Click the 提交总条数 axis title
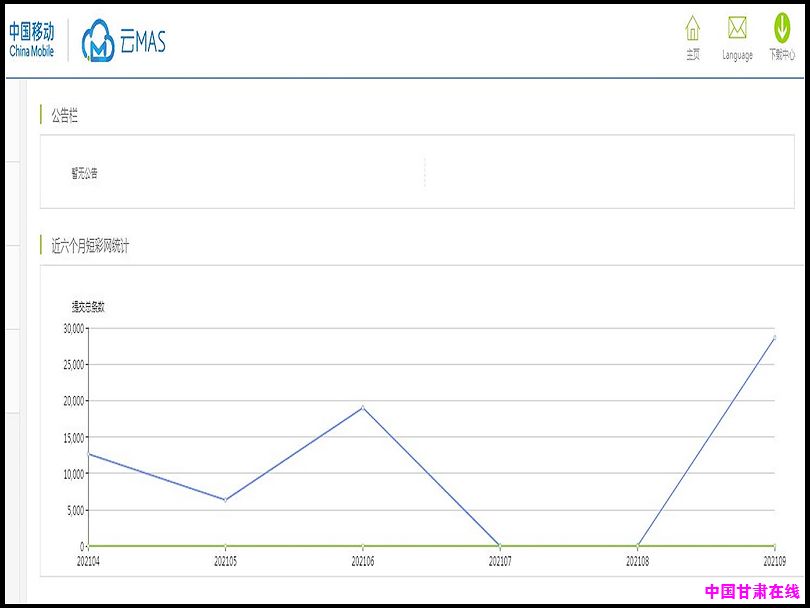 (x=88, y=307)
